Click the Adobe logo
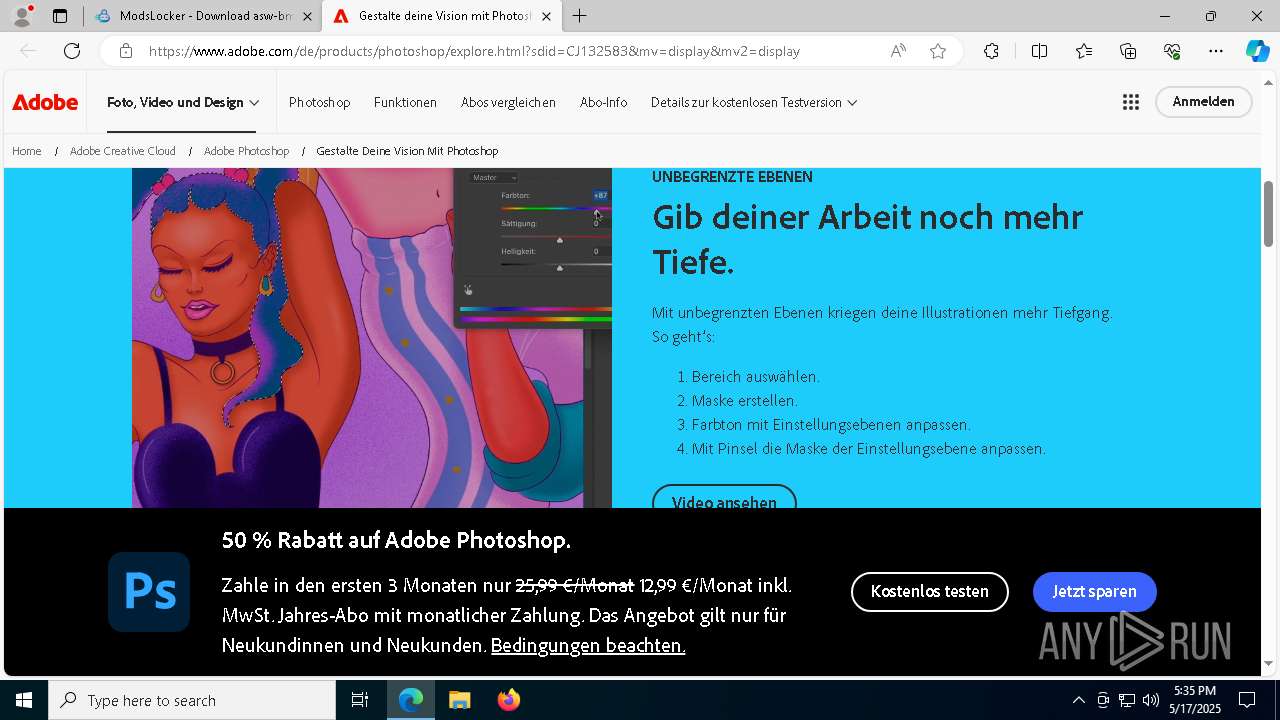 (x=45, y=102)
